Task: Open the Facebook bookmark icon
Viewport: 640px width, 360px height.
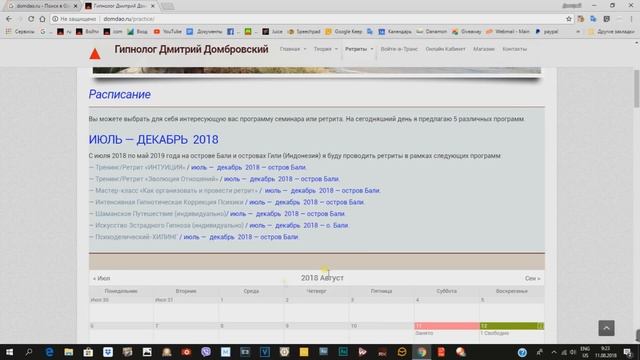Action: click(x=230, y=31)
